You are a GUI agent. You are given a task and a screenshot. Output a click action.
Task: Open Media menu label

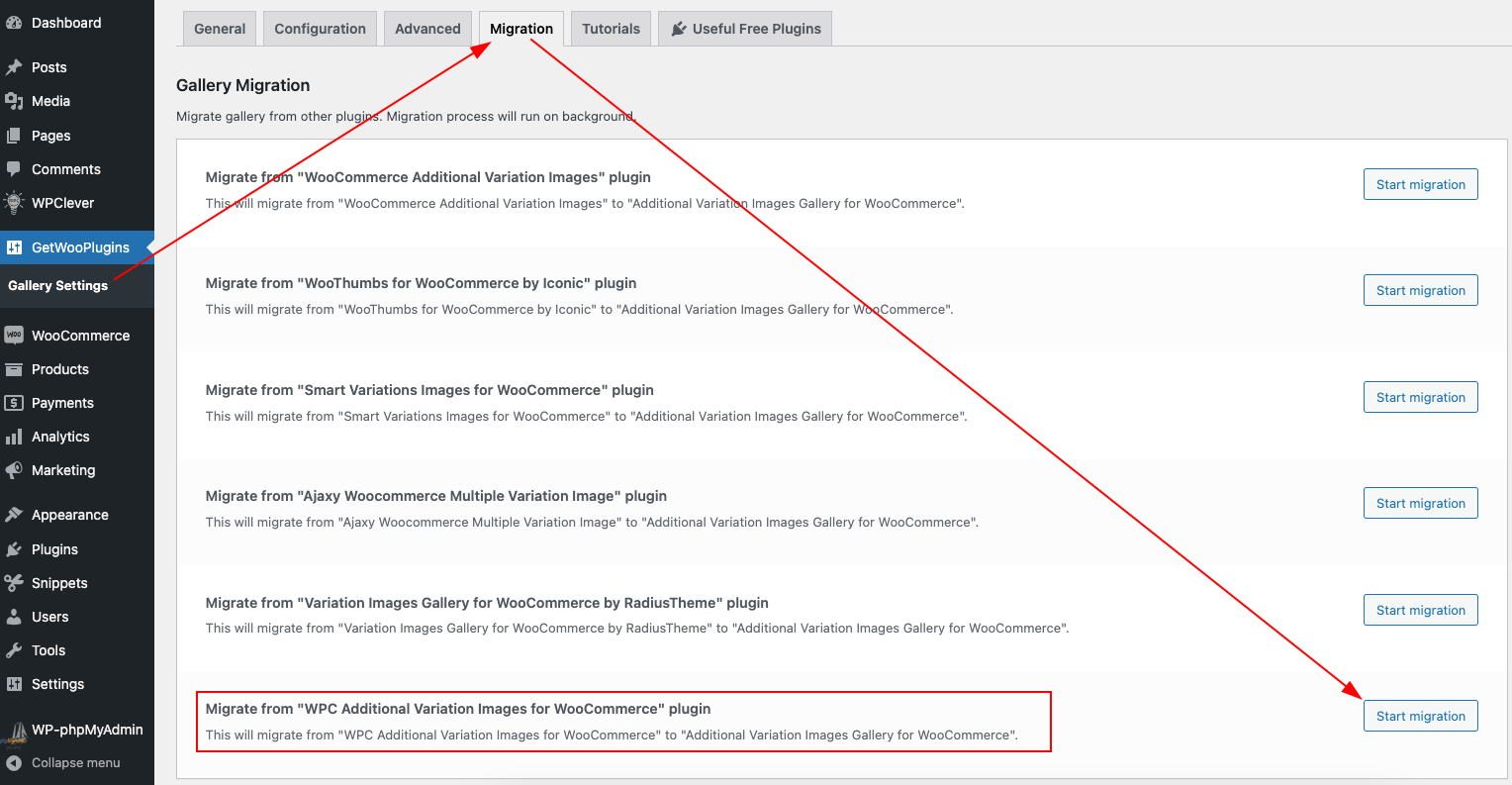click(50, 101)
